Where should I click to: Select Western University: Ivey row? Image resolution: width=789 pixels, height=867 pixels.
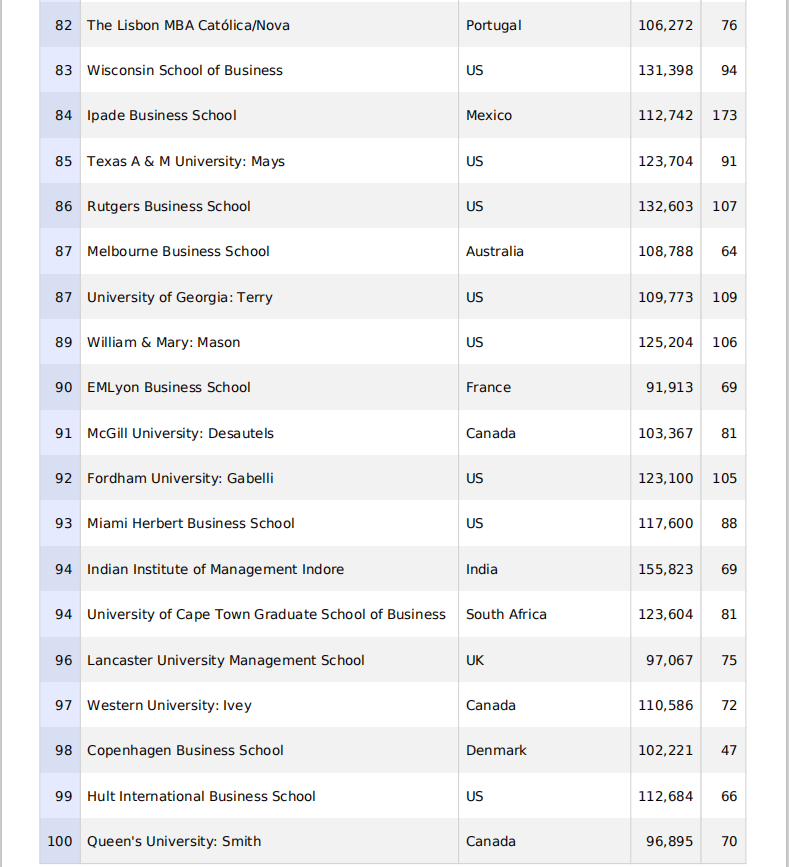[x=169, y=706]
